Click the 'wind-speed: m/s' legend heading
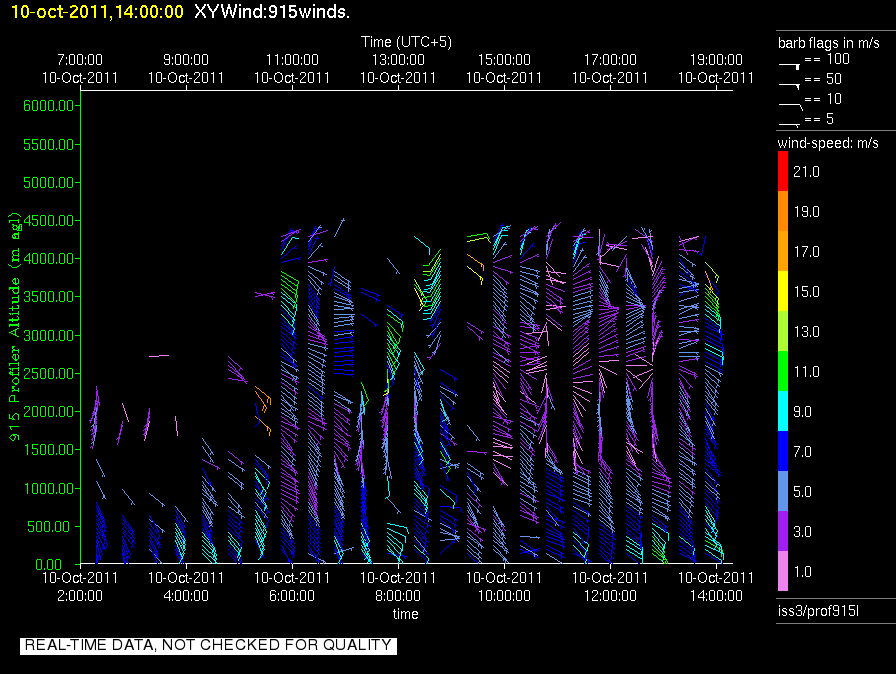This screenshot has height=674, width=896. coord(828,143)
